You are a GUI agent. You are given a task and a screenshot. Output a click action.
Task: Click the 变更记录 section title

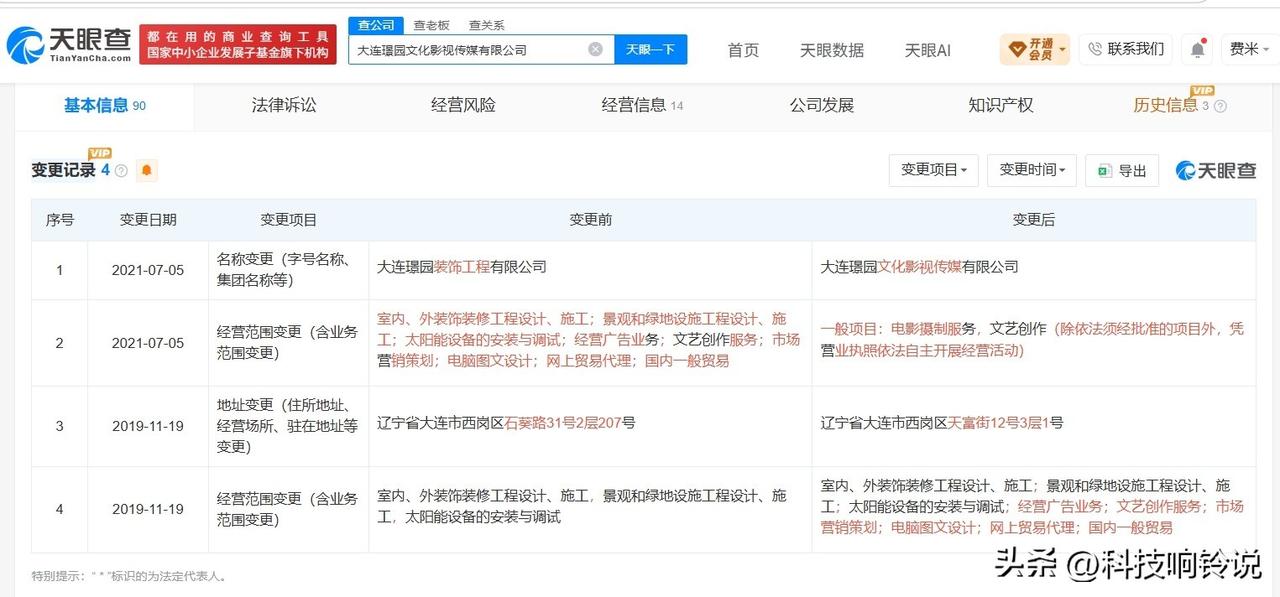63,170
